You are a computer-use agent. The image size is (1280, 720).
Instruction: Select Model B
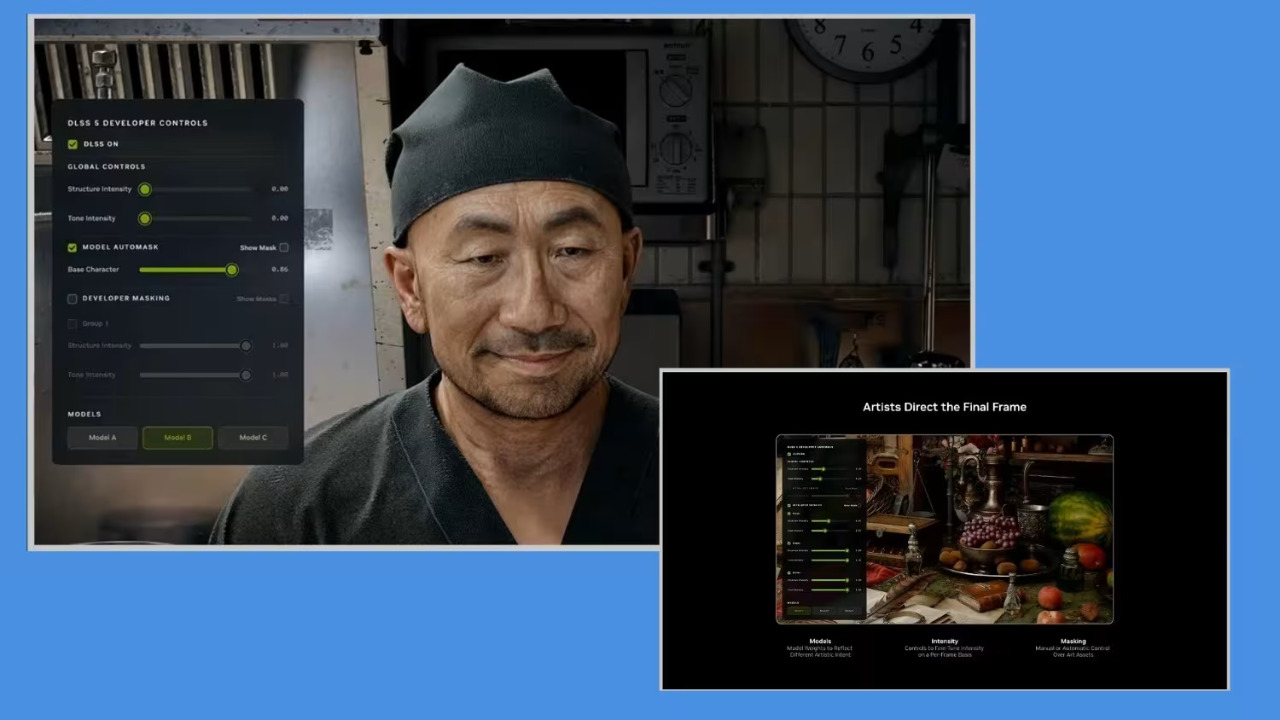(x=177, y=437)
